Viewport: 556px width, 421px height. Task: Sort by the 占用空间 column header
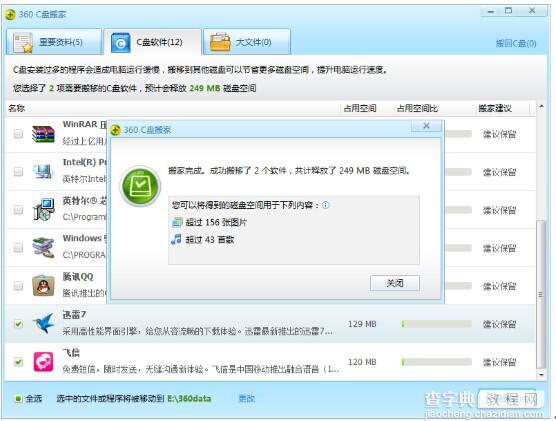tap(360, 108)
